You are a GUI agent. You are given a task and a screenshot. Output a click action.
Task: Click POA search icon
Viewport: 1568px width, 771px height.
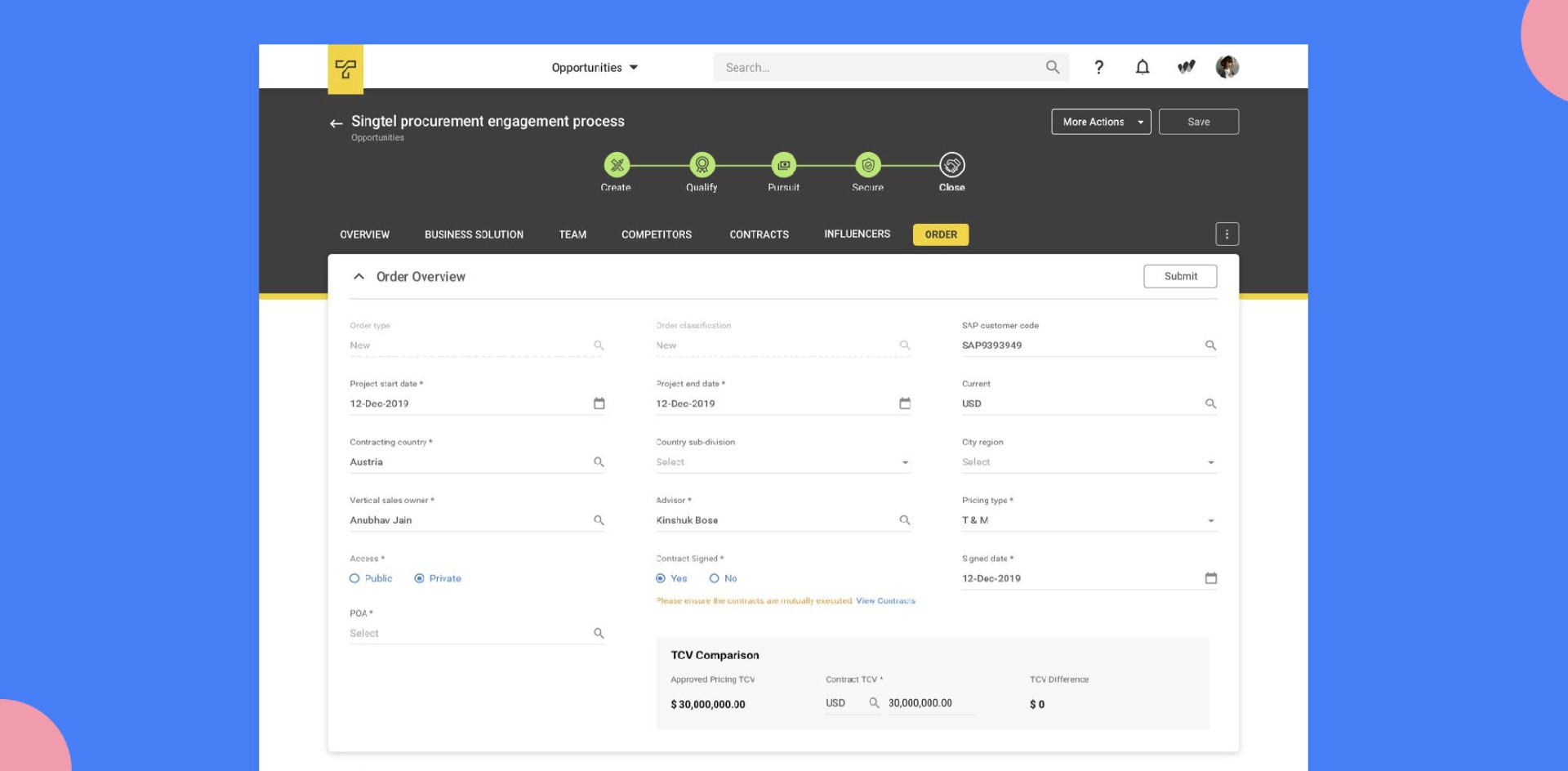pos(599,633)
